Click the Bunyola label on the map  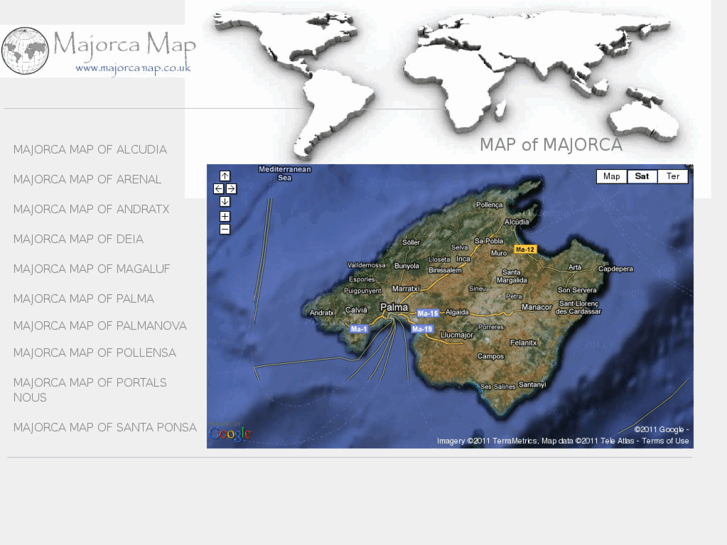(407, 266)
